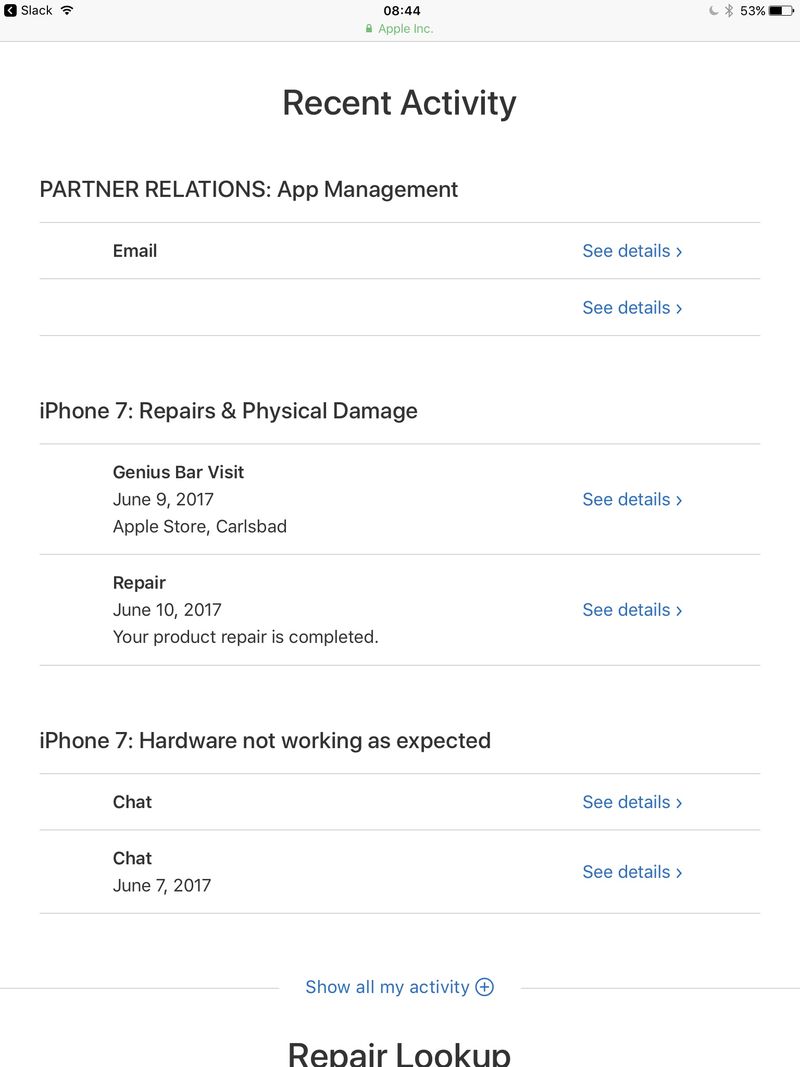The height and width of the screenshot is (1067, 800).
Task: Click the plus circle icon beside Show all my activity
Action: pos(484,987)
